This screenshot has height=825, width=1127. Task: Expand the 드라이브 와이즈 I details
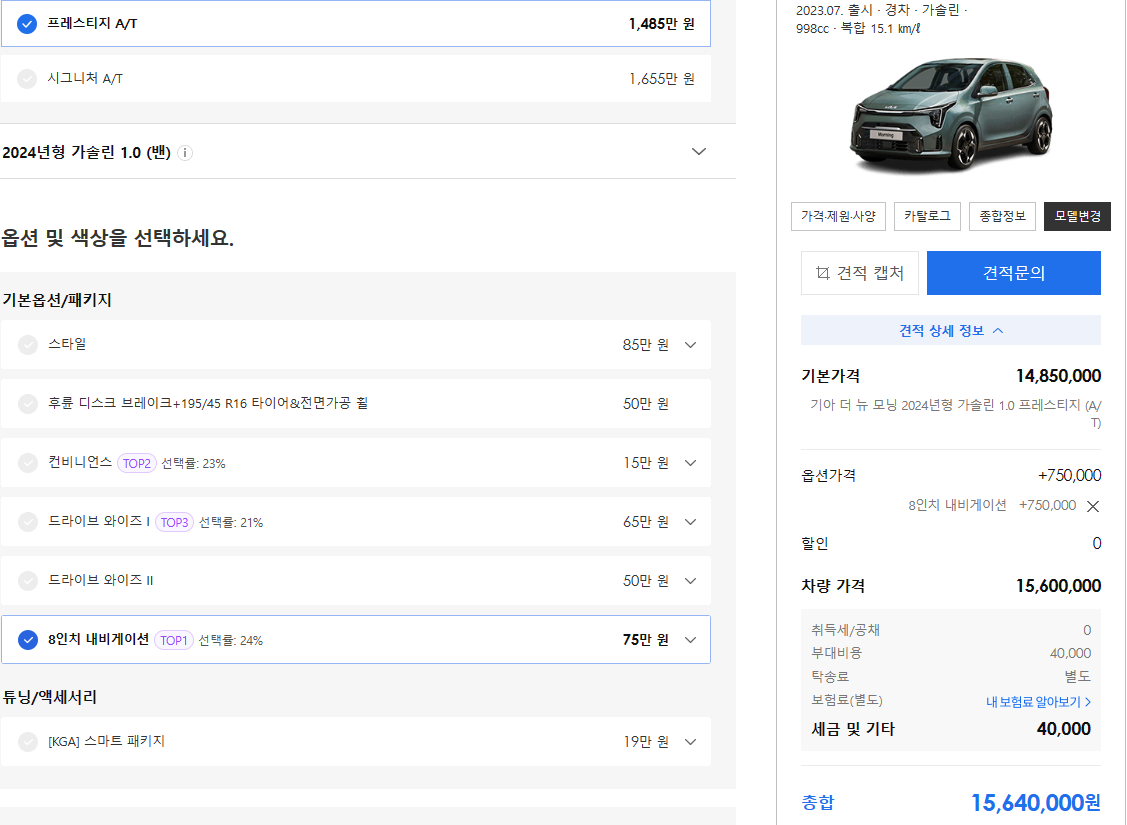pos(690,522)
